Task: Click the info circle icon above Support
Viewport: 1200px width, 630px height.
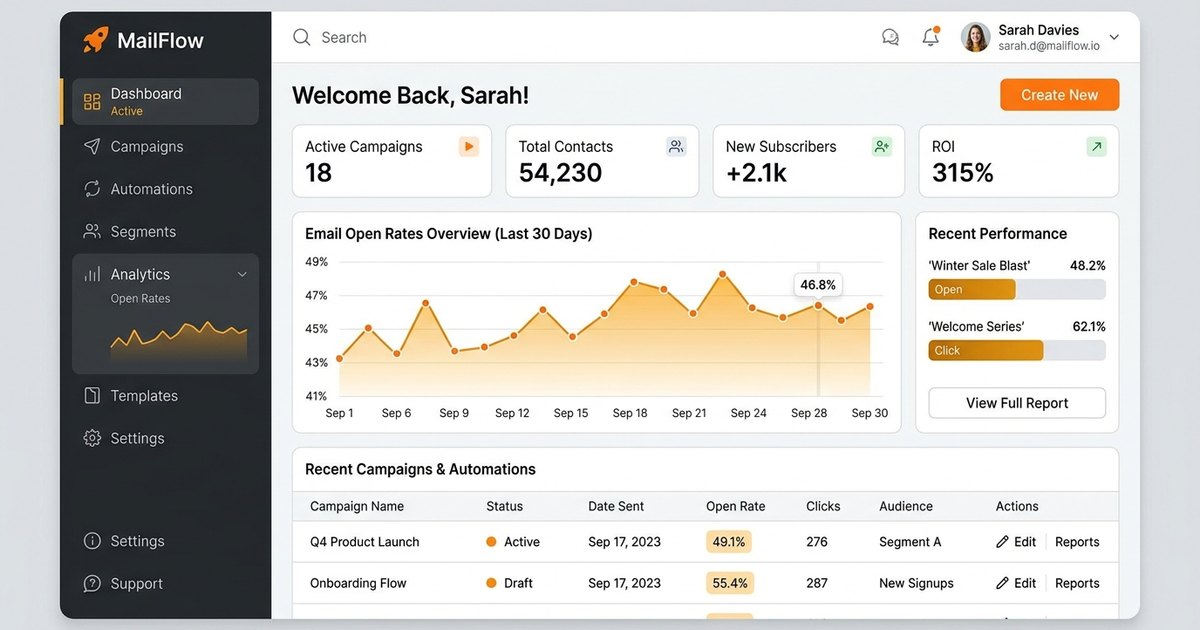Action: click(92, 541)
